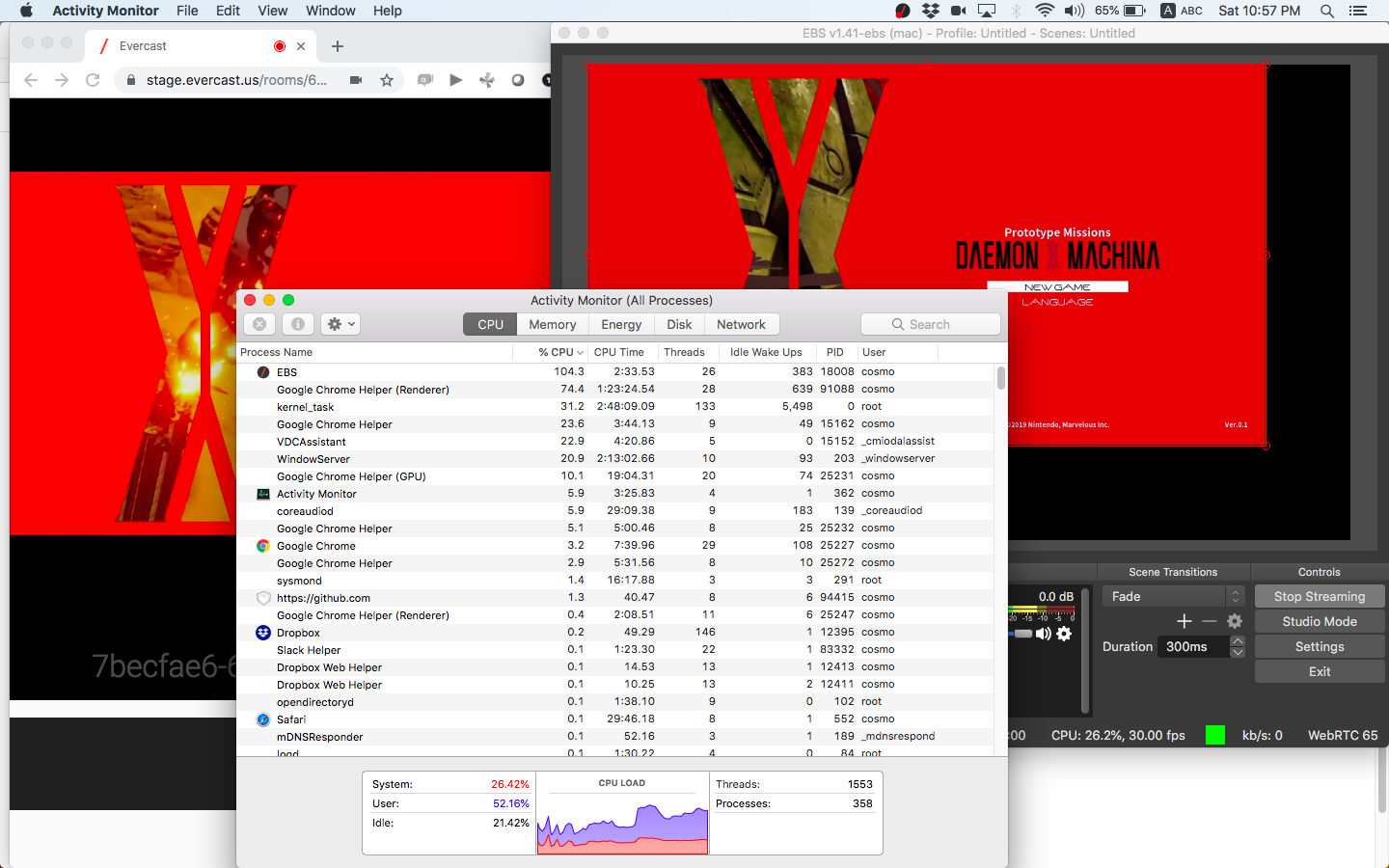This screenshot has width=1389, height=868.
Task: Select the quit process (X) icon
Action: [x=259, y=323]
